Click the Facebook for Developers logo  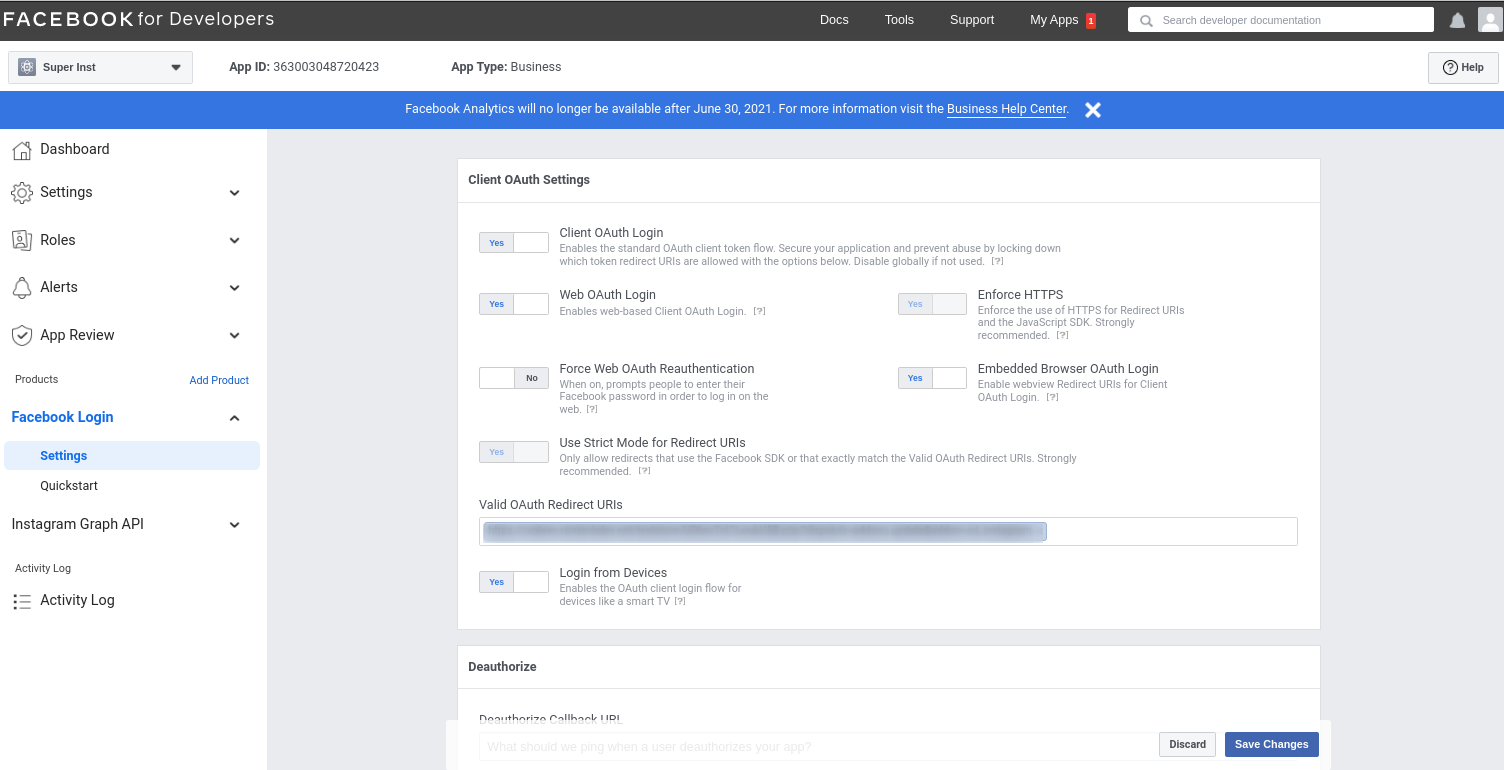pyautogui.click(x=138, y=19)
